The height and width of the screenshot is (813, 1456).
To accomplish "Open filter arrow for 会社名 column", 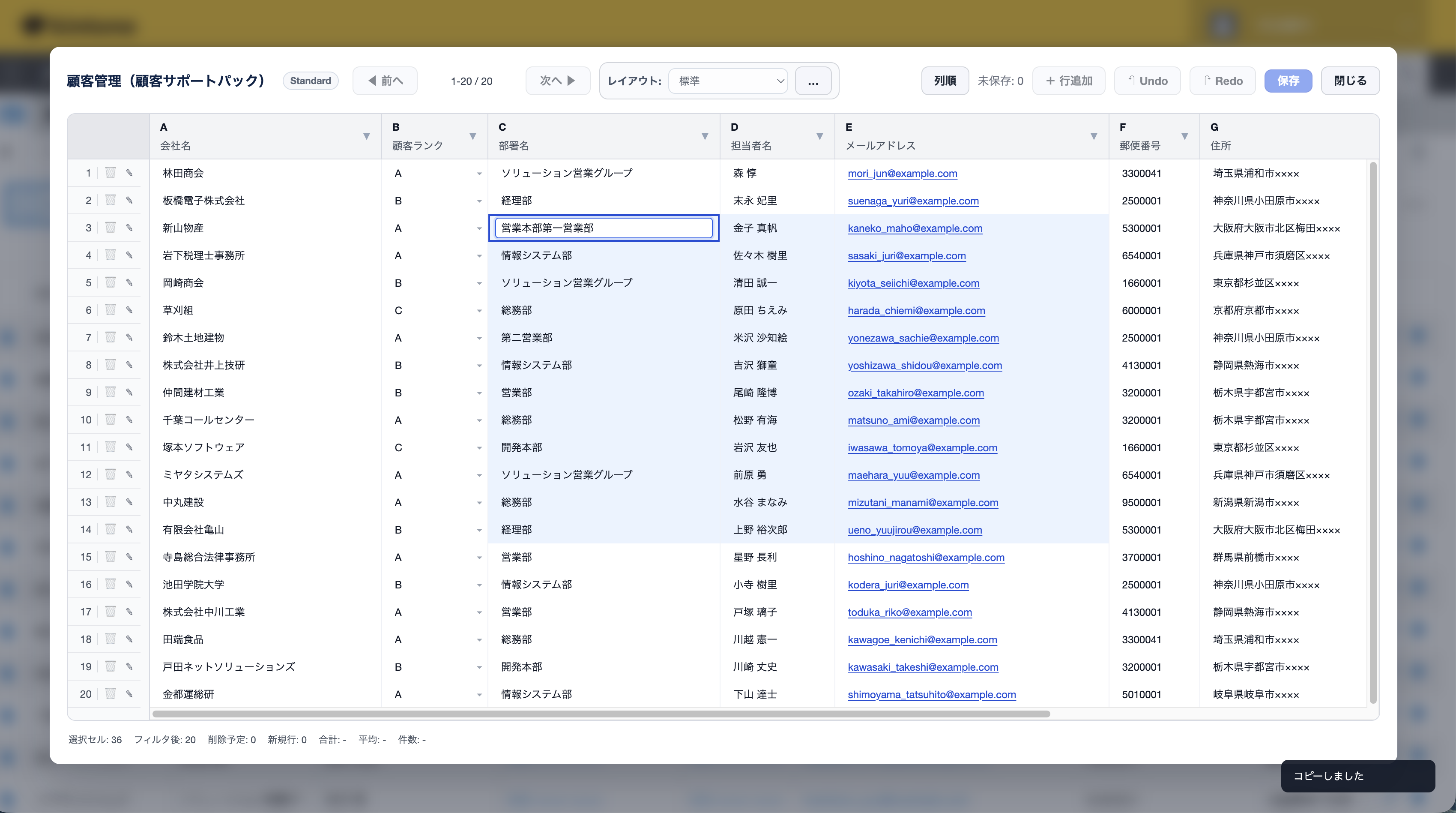I will (x=366, y=136).
